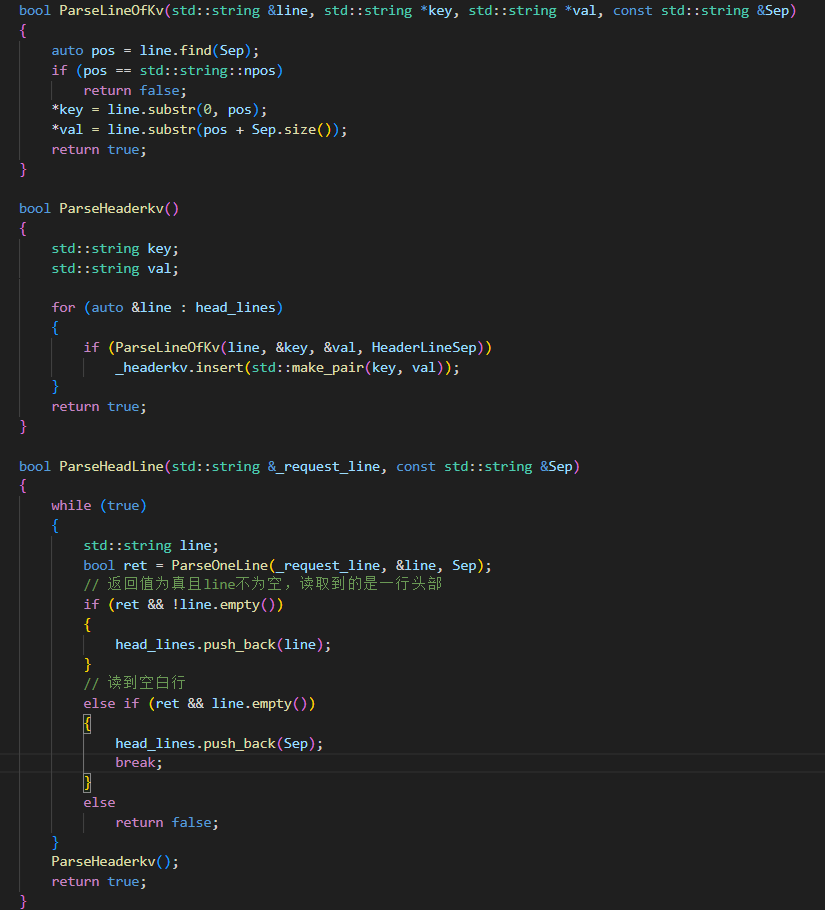Click 'return false;' under the final else
Screen dimensions: 825x910
(167, 822)
